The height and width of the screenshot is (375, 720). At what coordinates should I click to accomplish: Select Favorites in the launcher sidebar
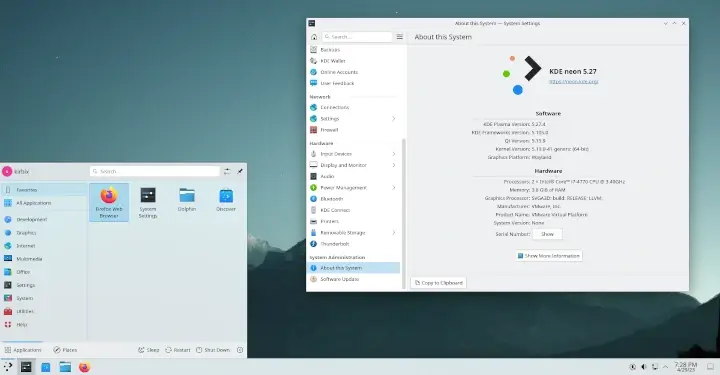point(44,190)
